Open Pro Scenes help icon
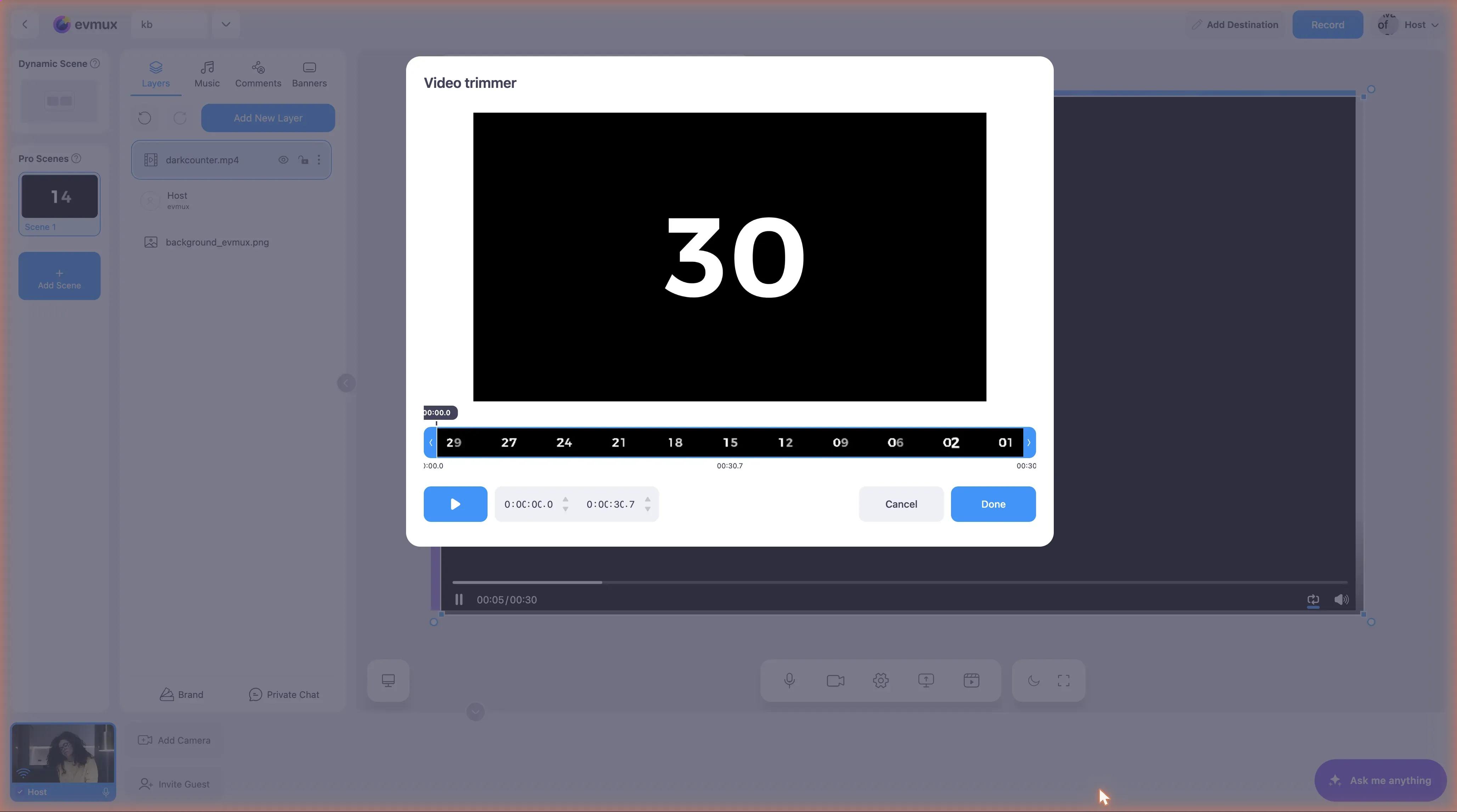Viewport: 1457px width, 812px height. click(76, 158)
